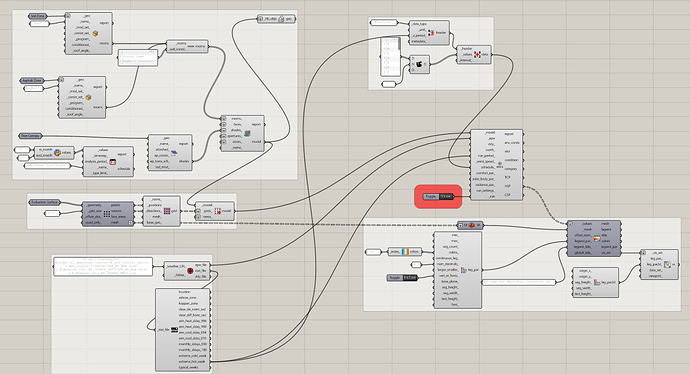This screenshot has height=374, width=690.
Task: Click the leg_par component icon
Action: 463,270
